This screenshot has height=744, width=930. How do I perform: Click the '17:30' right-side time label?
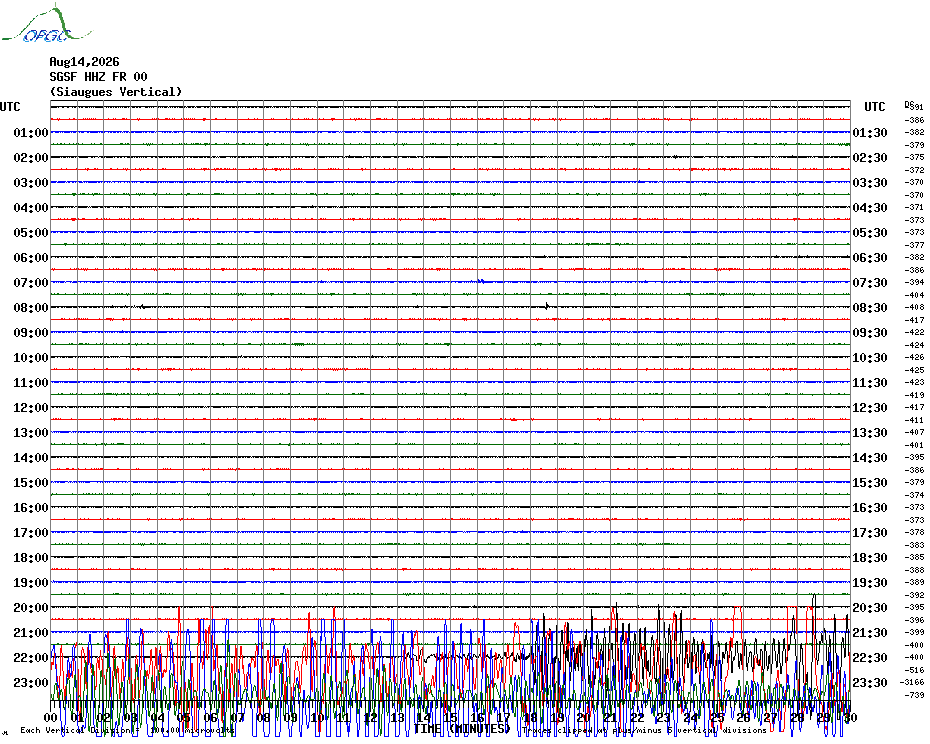pyautogui.click(x=870, y=532)
